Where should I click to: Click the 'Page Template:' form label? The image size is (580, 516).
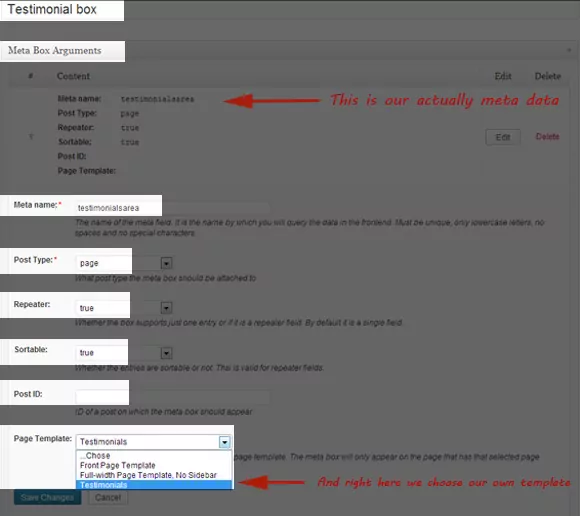pos(43,438)
